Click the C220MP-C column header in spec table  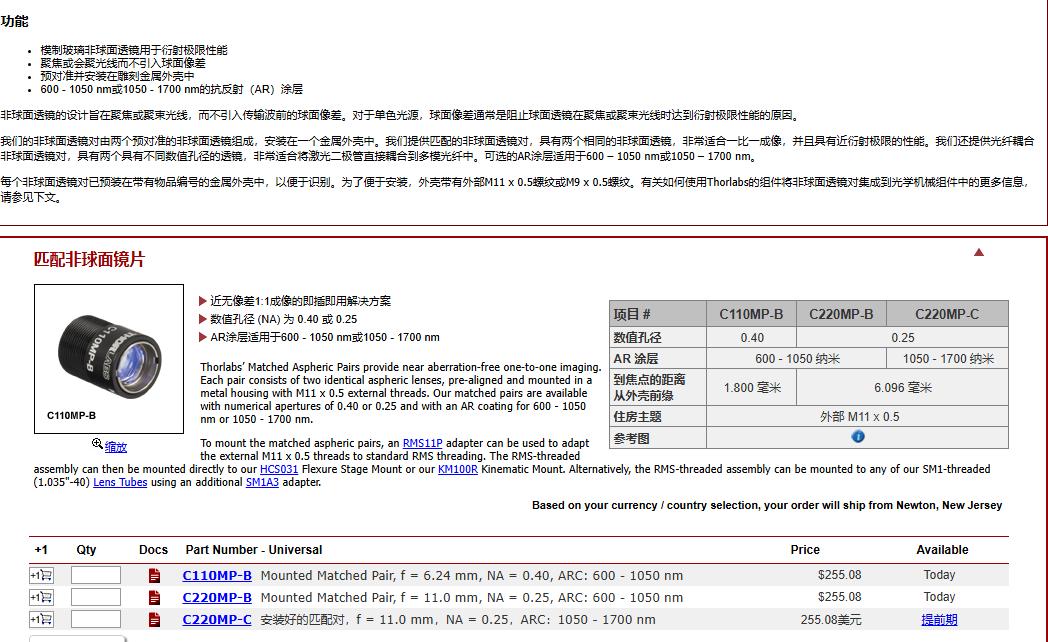pos(947,314)
